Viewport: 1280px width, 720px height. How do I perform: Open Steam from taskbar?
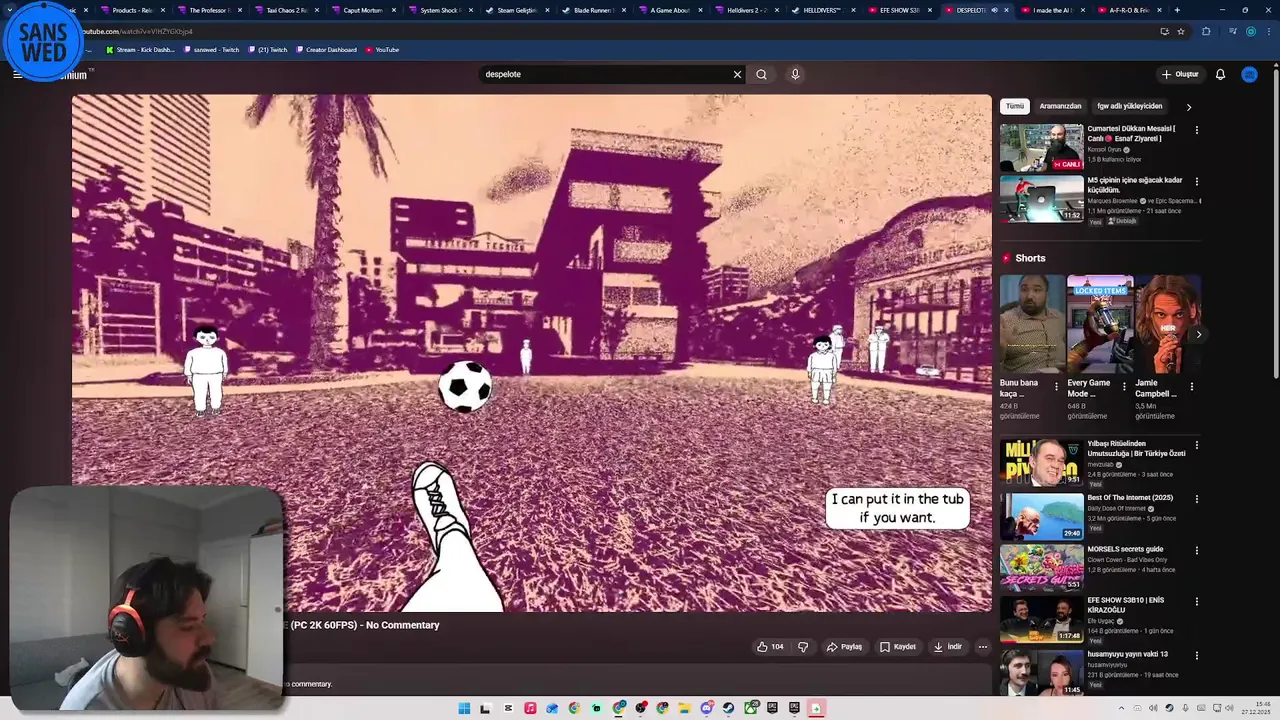(x=728, y=708)
